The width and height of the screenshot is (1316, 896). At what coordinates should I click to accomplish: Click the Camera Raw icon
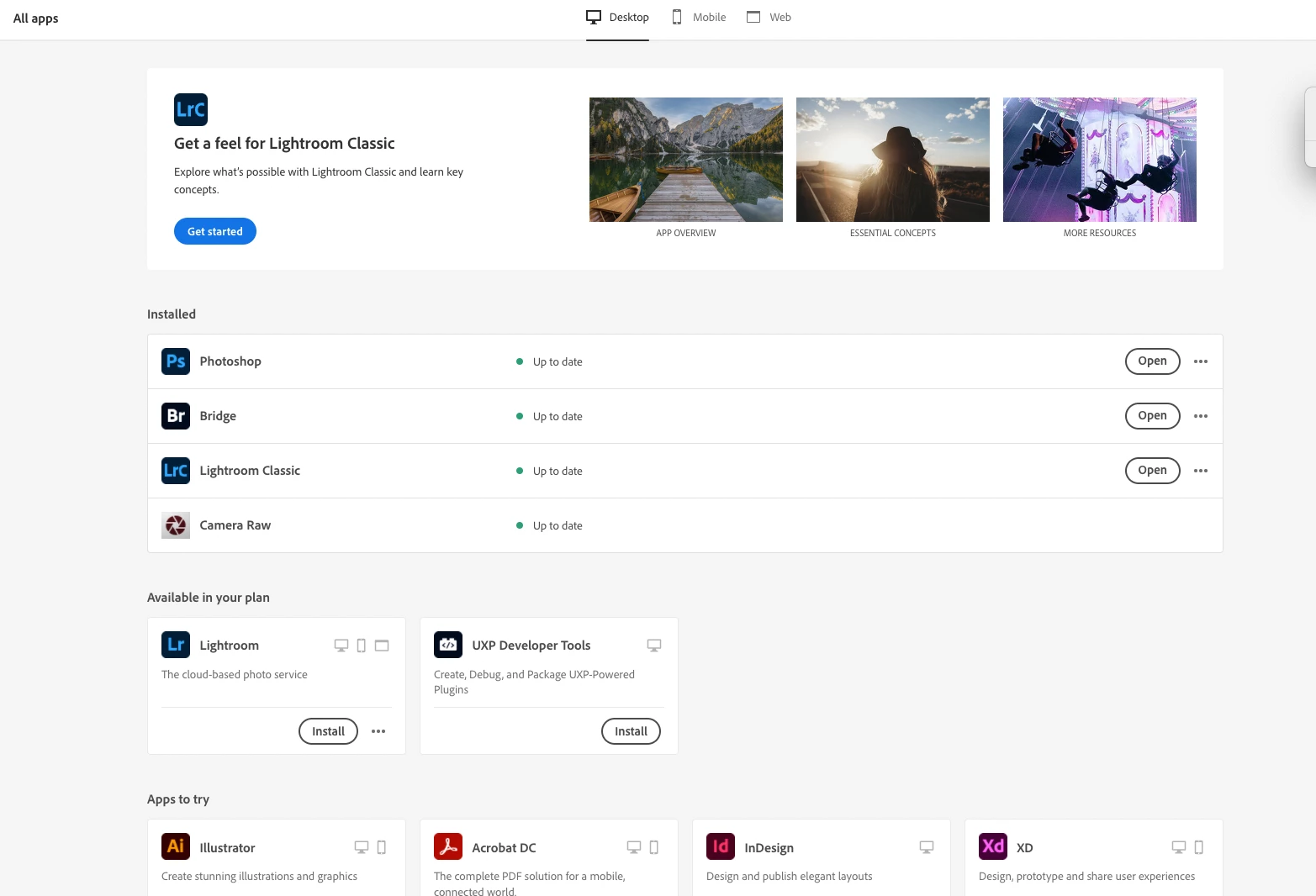[176, 525]
